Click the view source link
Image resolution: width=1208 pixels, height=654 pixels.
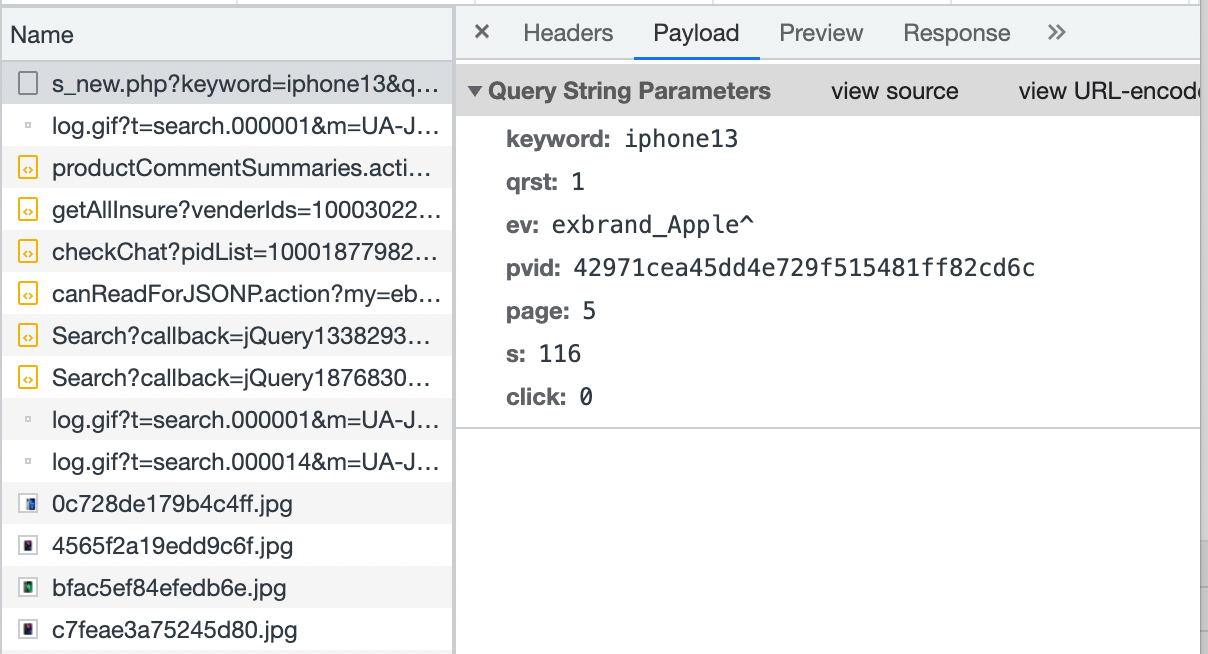(894, 91)
